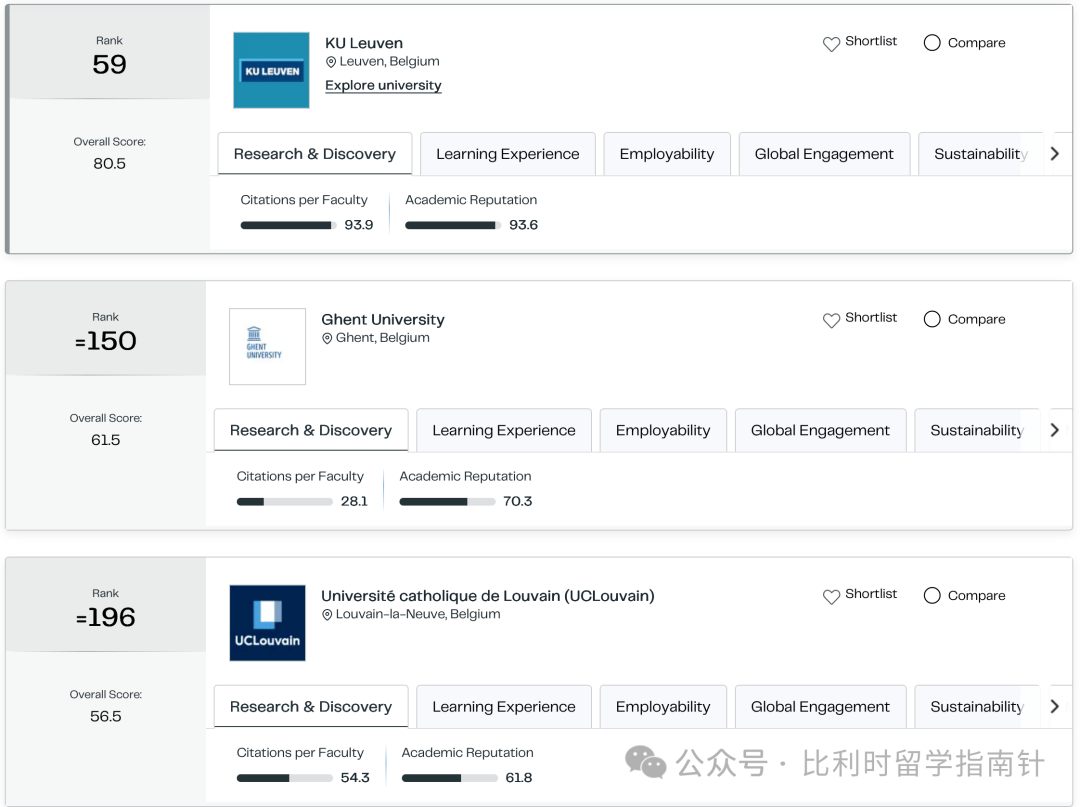The width and height of the screenshot is (1080, 807).
Task: Open Ghent University's Employability tab
Action: (x=663, y=430)
